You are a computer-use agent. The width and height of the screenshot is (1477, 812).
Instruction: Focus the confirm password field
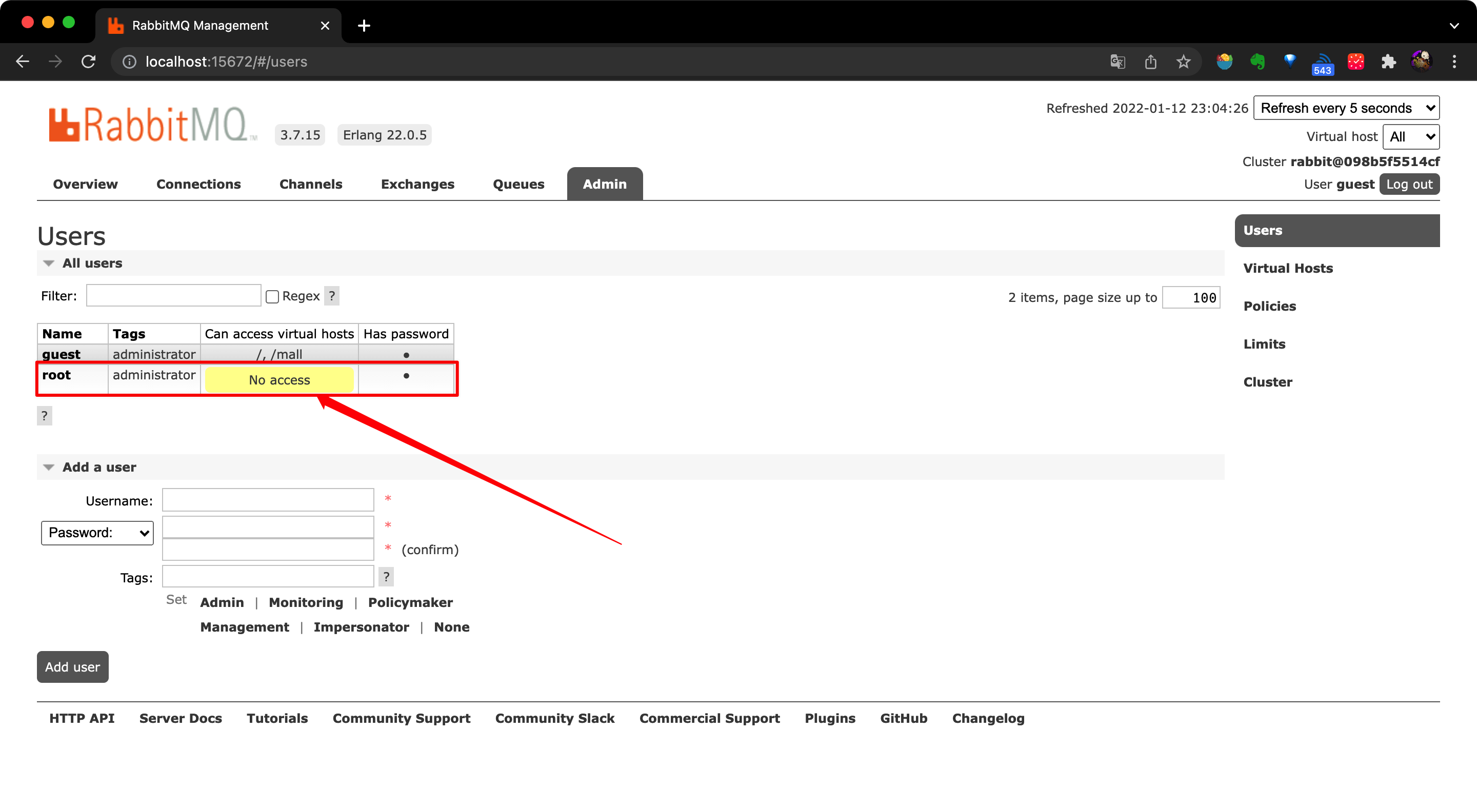click(268, 549)
